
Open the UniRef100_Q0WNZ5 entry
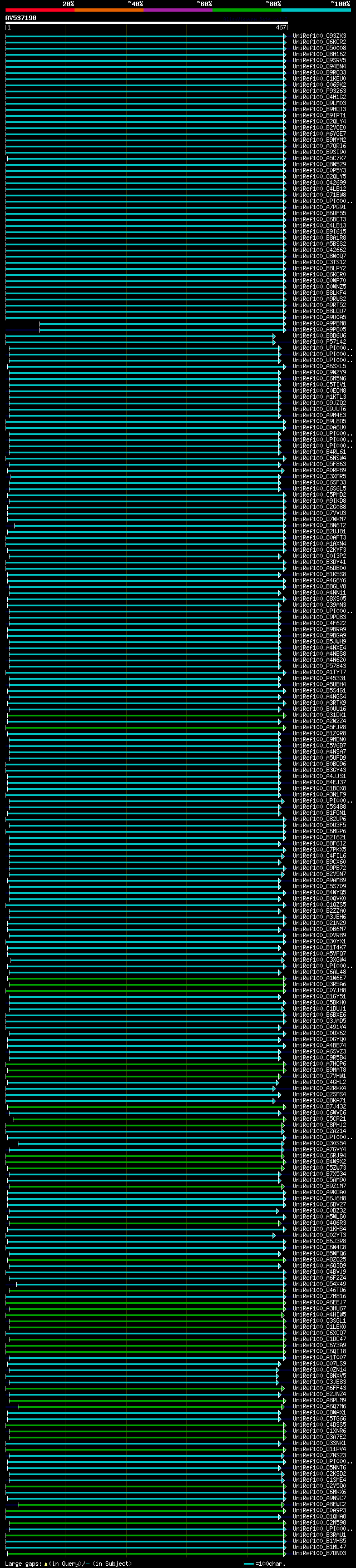(319, 286)
